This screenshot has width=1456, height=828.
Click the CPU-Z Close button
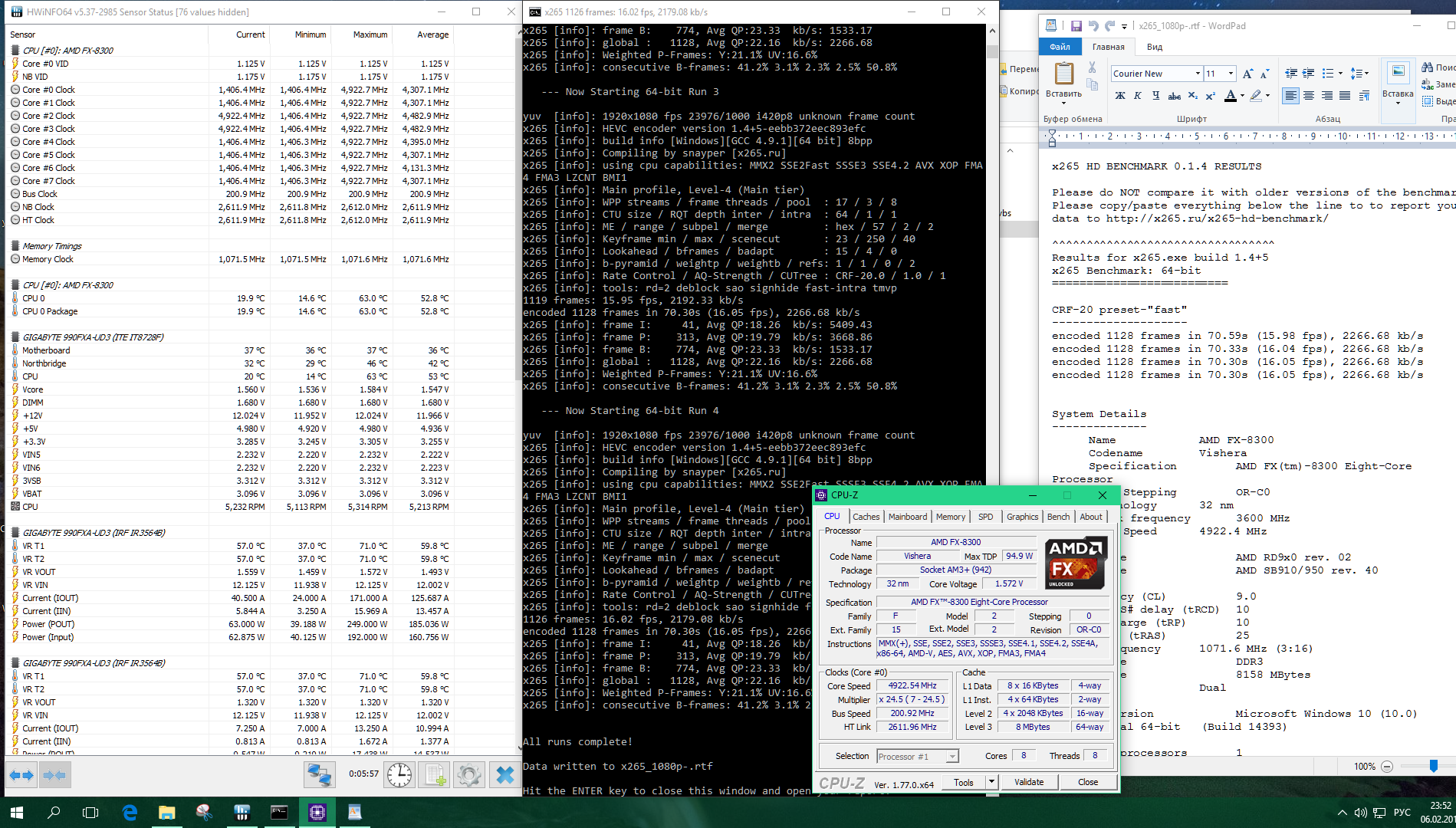point(1088,782)
